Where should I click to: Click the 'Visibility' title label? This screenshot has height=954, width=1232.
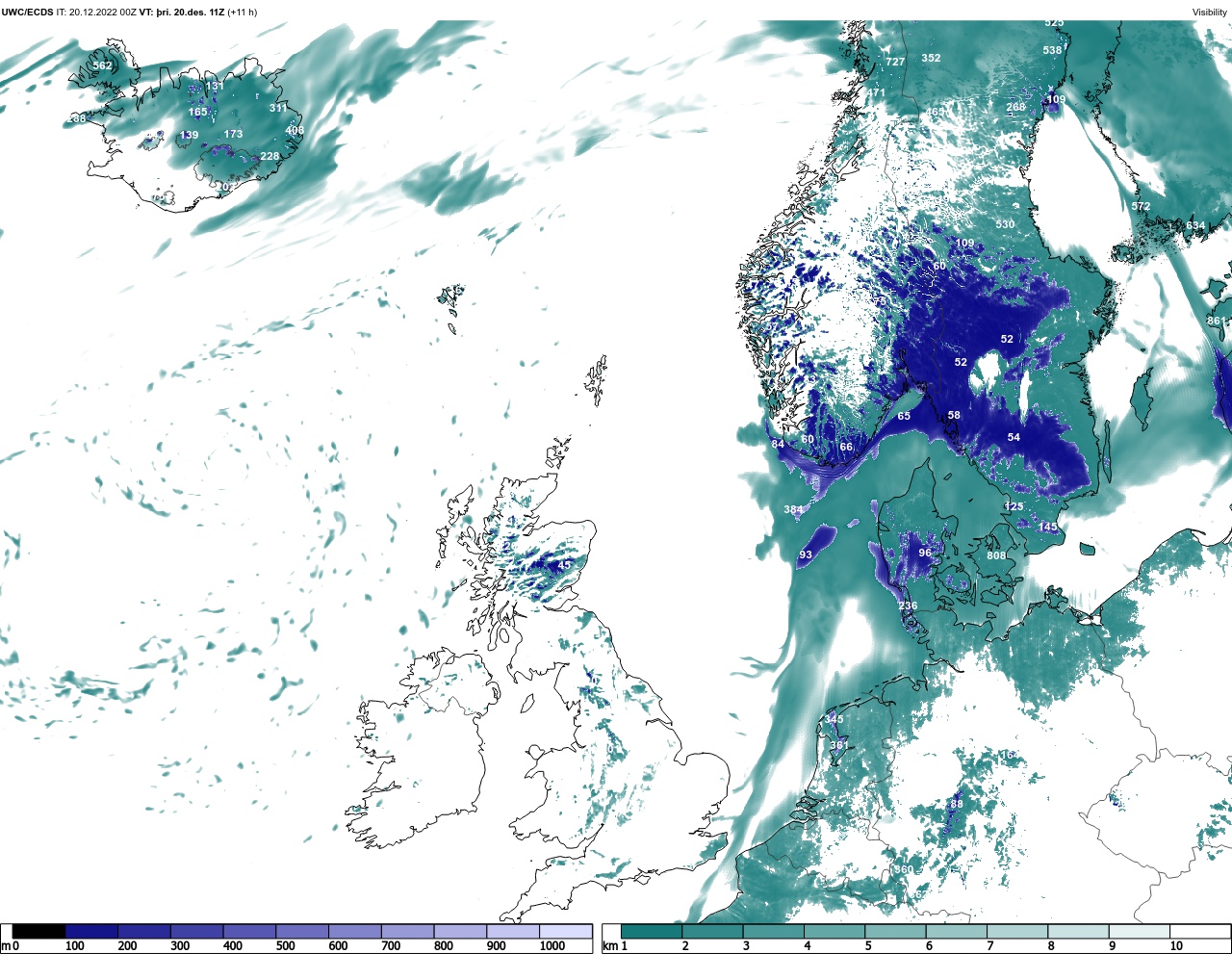click(1210, 13)
